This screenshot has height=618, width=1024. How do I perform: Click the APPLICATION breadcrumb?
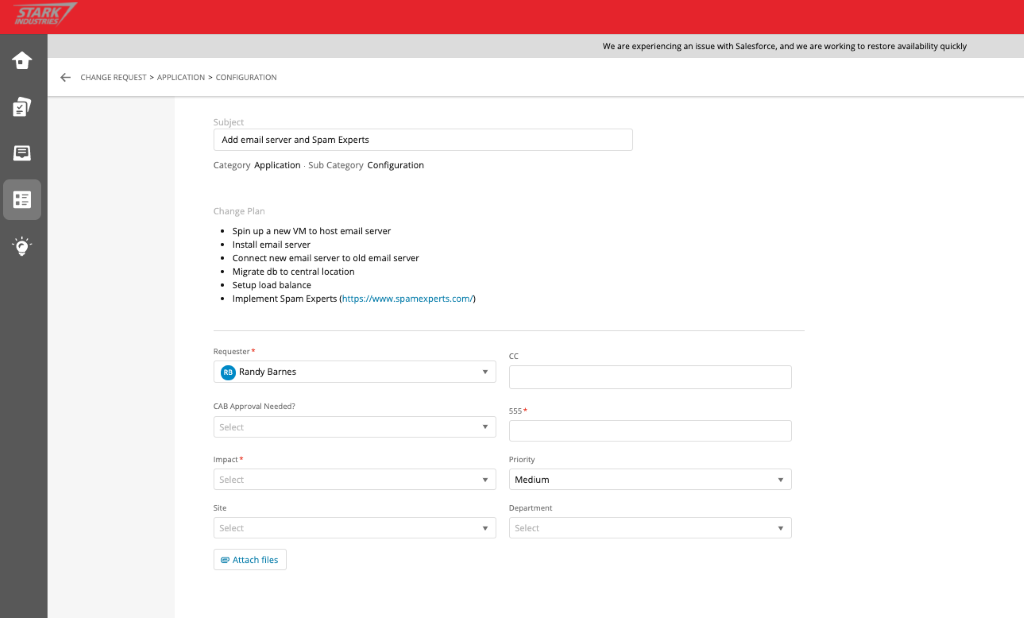coord(181,77)
